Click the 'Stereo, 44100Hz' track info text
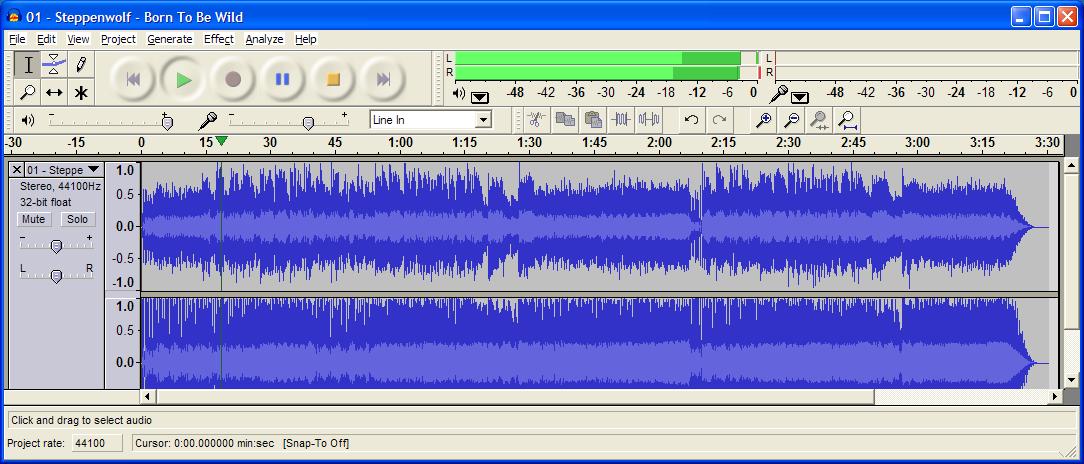 click(x=60, y=186)
